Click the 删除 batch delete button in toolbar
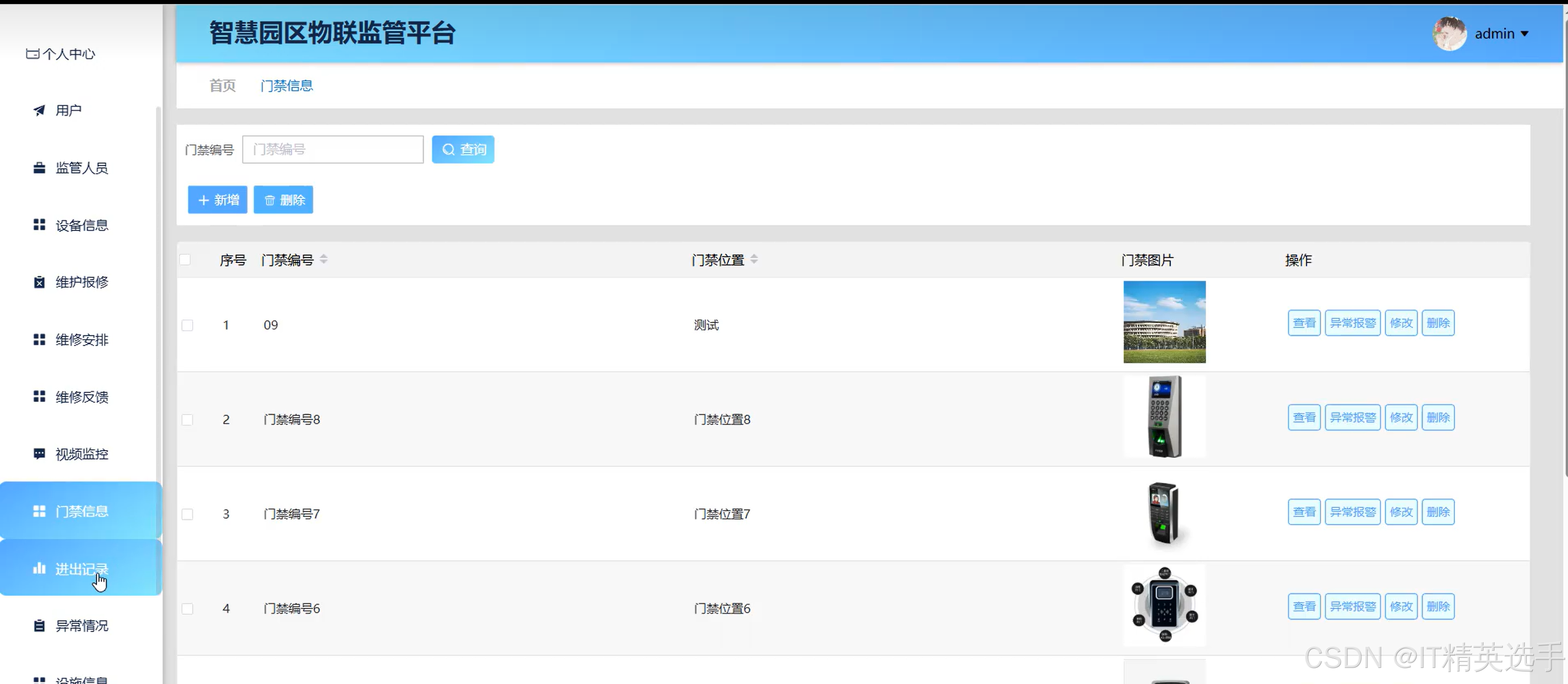Screen dimensions: 1568x684 pos(283,200)
